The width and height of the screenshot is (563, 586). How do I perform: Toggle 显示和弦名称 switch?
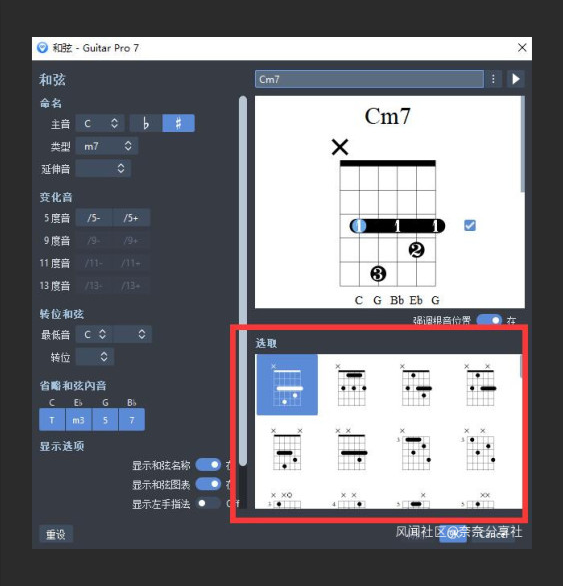click(209, 465)
